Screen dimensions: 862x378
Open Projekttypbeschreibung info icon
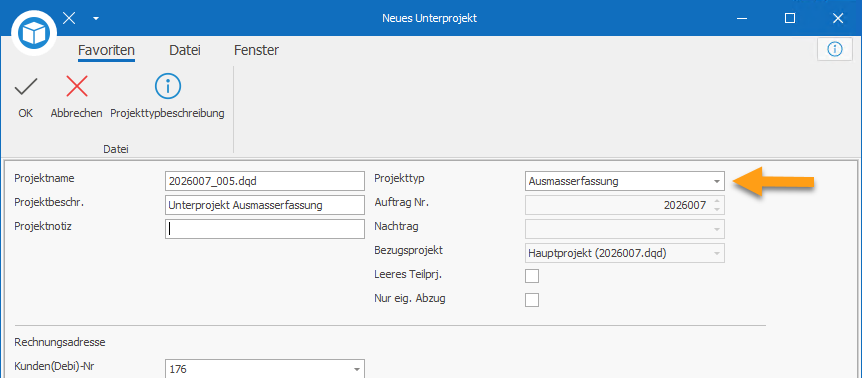[x=168, y=86]
